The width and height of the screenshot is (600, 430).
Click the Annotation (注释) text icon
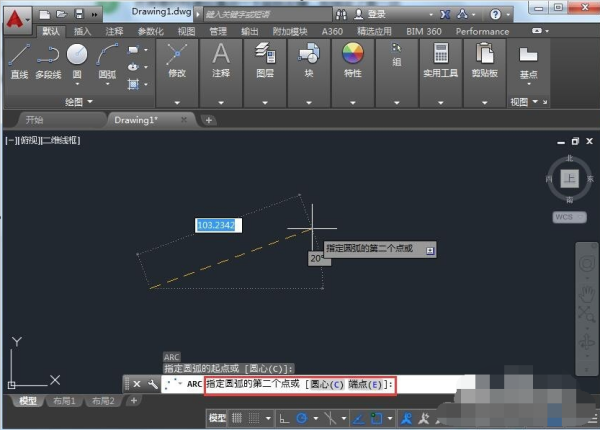click(222, 56)
